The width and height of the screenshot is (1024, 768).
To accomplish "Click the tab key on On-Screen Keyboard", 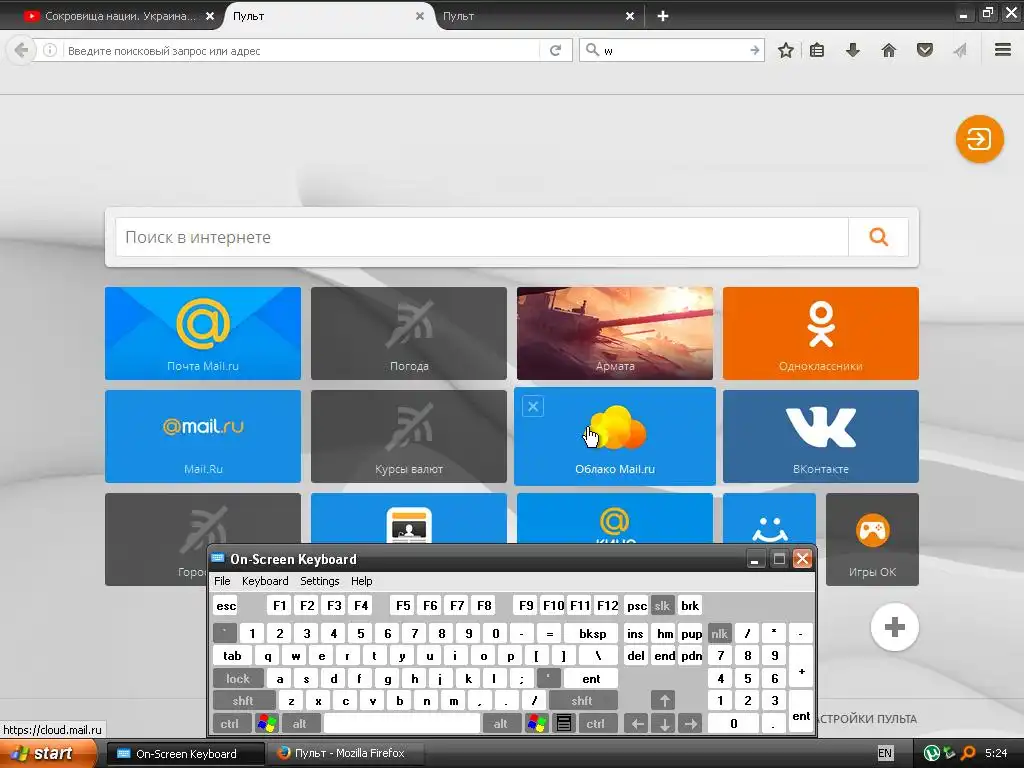I will [232, 656].
